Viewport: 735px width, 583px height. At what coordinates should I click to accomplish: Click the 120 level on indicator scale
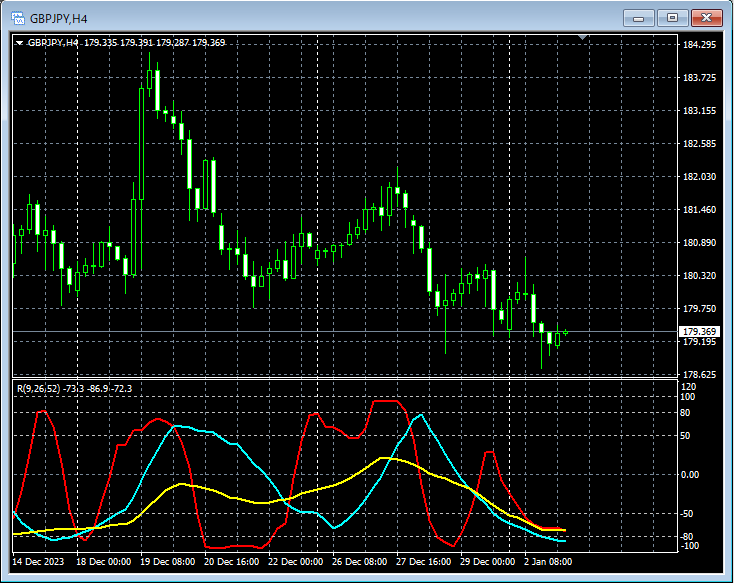[689, 387]
